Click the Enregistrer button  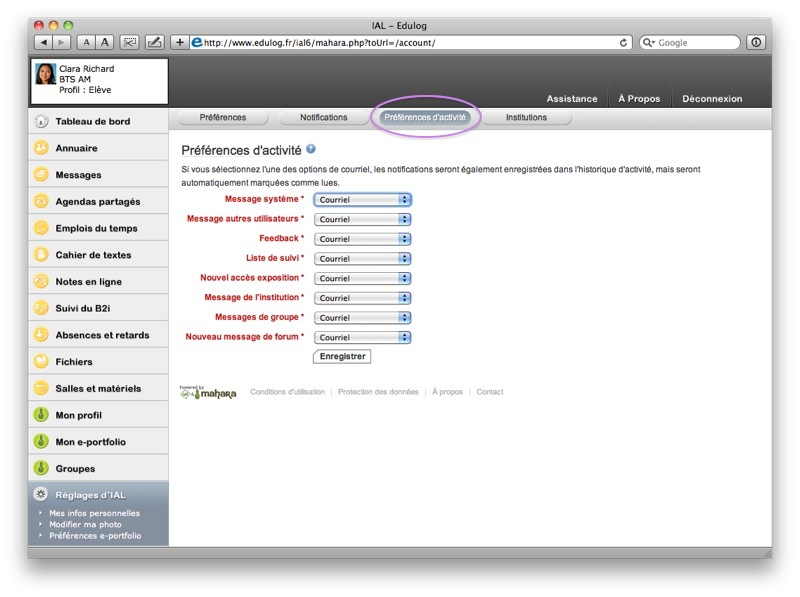coord(342,357)
